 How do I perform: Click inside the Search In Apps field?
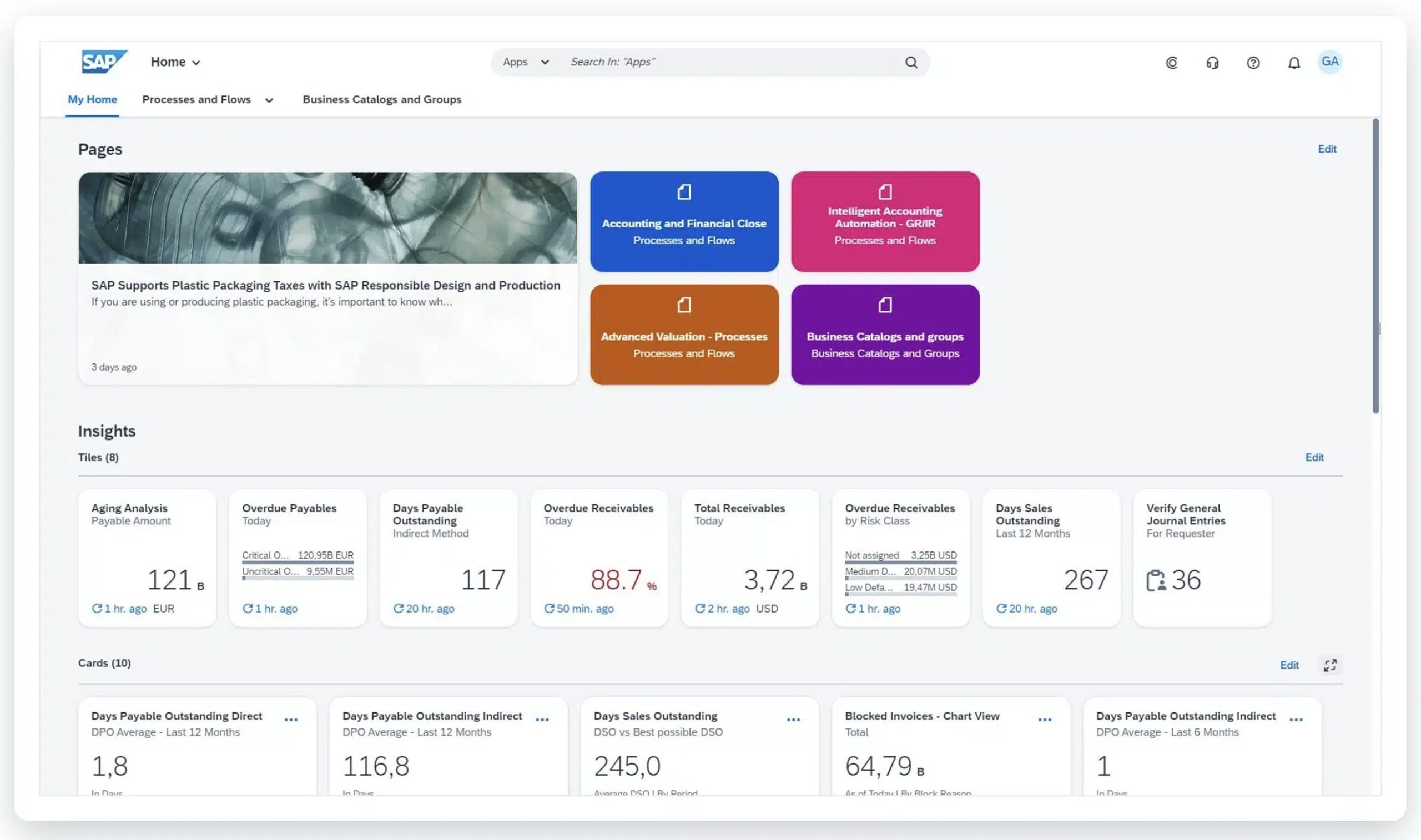coord(733,62)
